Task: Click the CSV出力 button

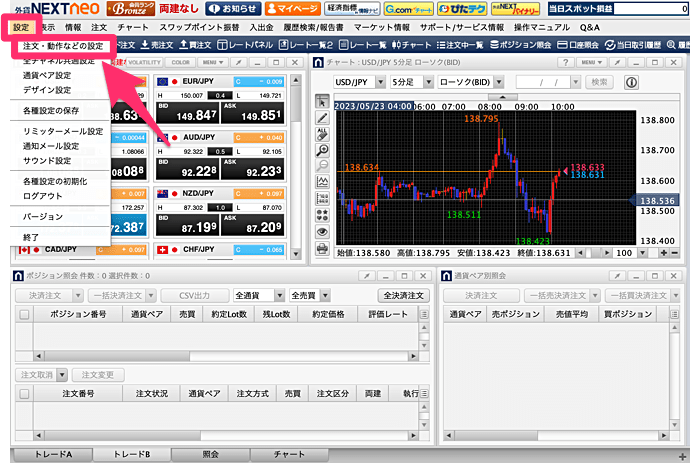Action: pyautogui.click(x=195, y=295)
